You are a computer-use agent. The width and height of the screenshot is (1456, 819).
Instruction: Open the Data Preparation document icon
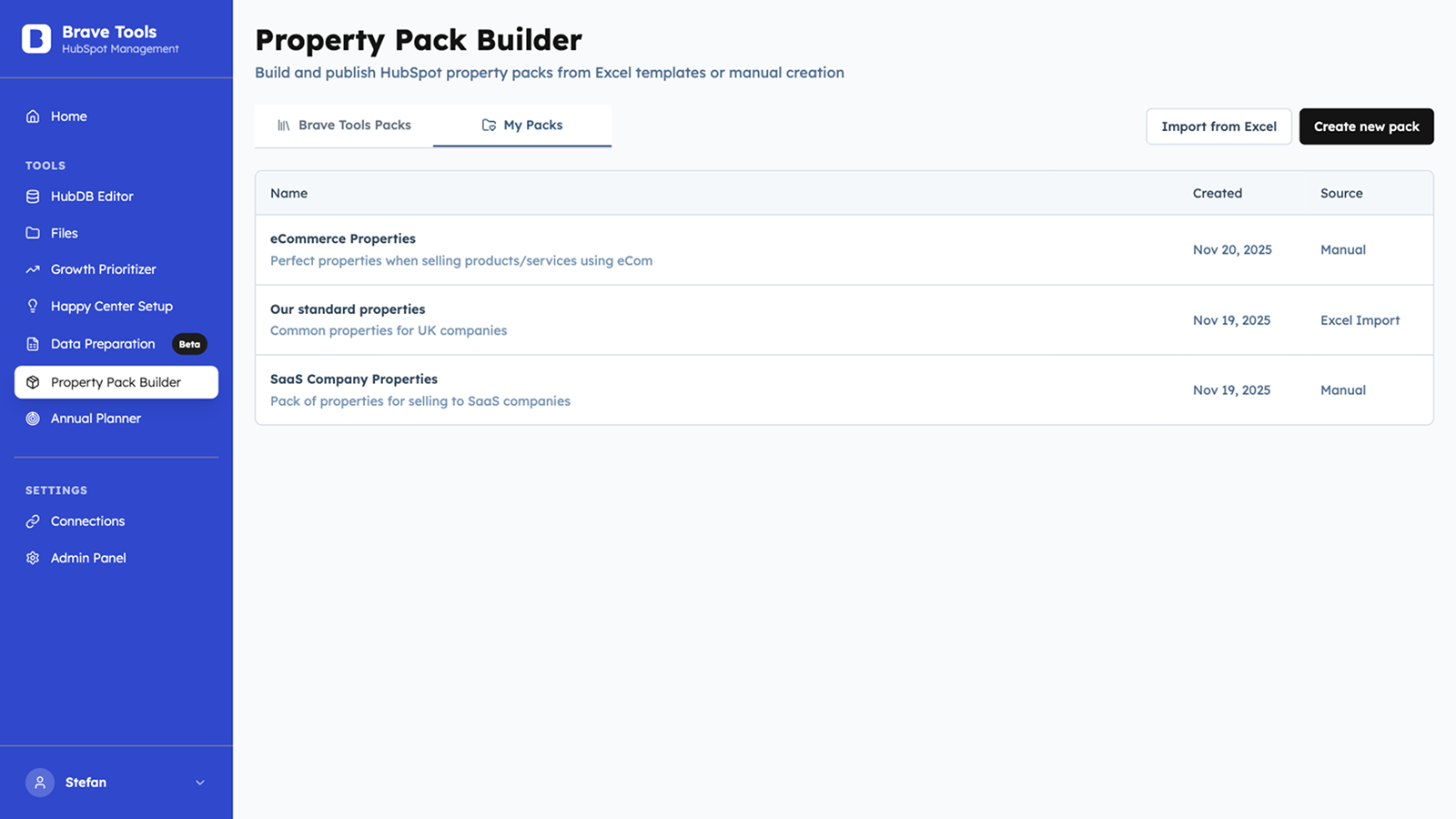point(33,343)
